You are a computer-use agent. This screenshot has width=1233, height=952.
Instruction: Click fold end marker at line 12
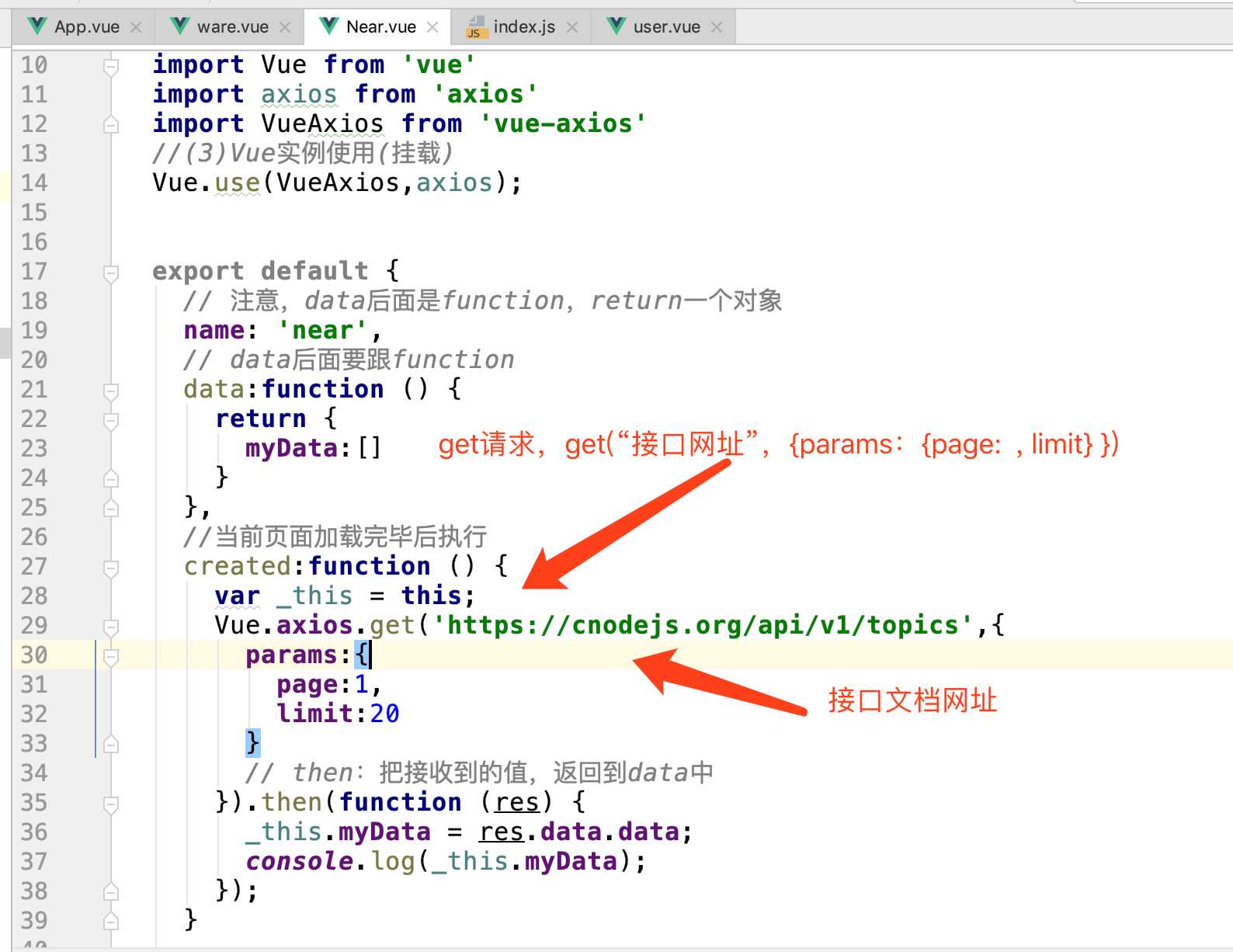coord(111,124)
